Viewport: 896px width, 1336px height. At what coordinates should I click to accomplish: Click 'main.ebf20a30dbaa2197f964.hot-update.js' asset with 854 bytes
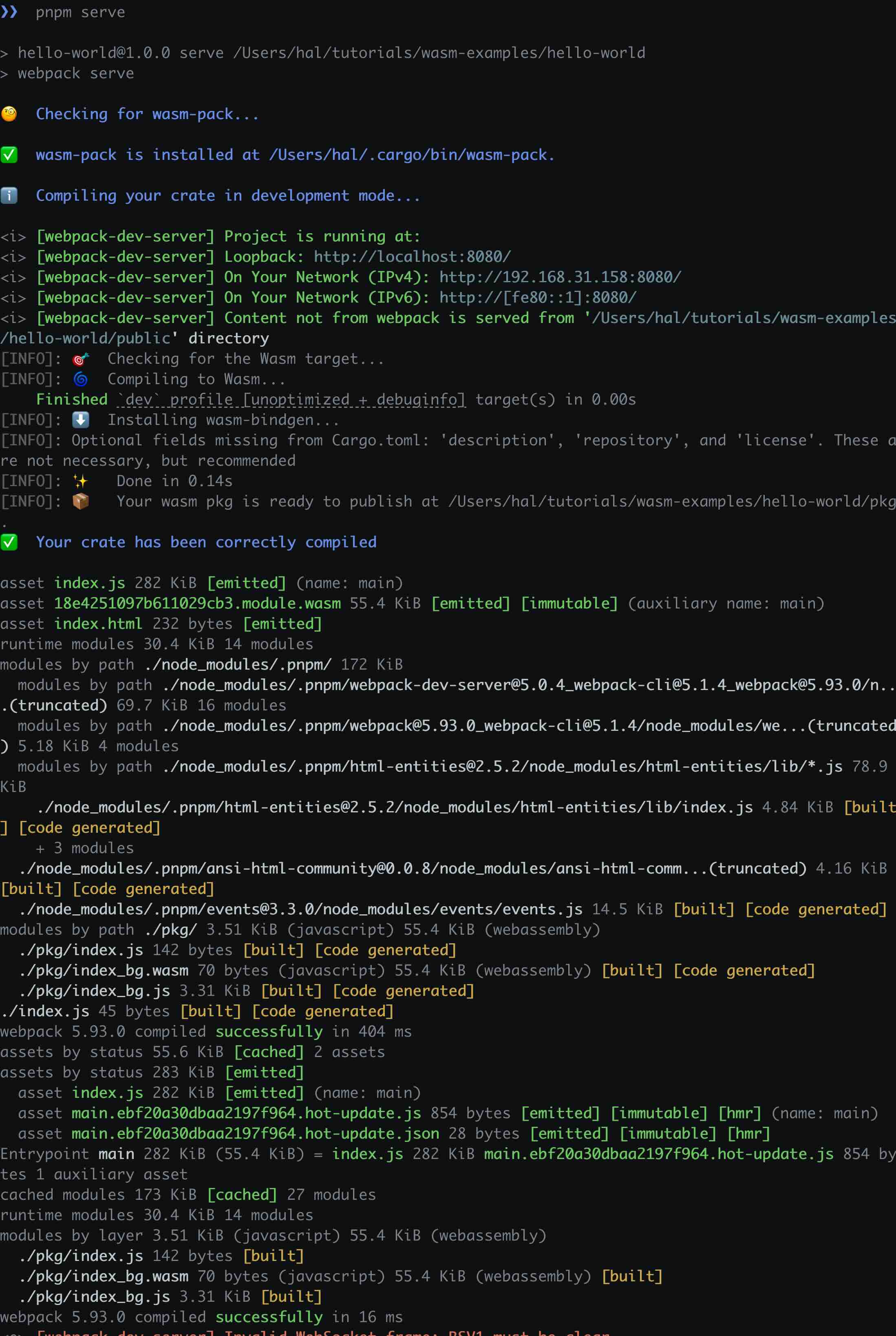(246, 1114)
